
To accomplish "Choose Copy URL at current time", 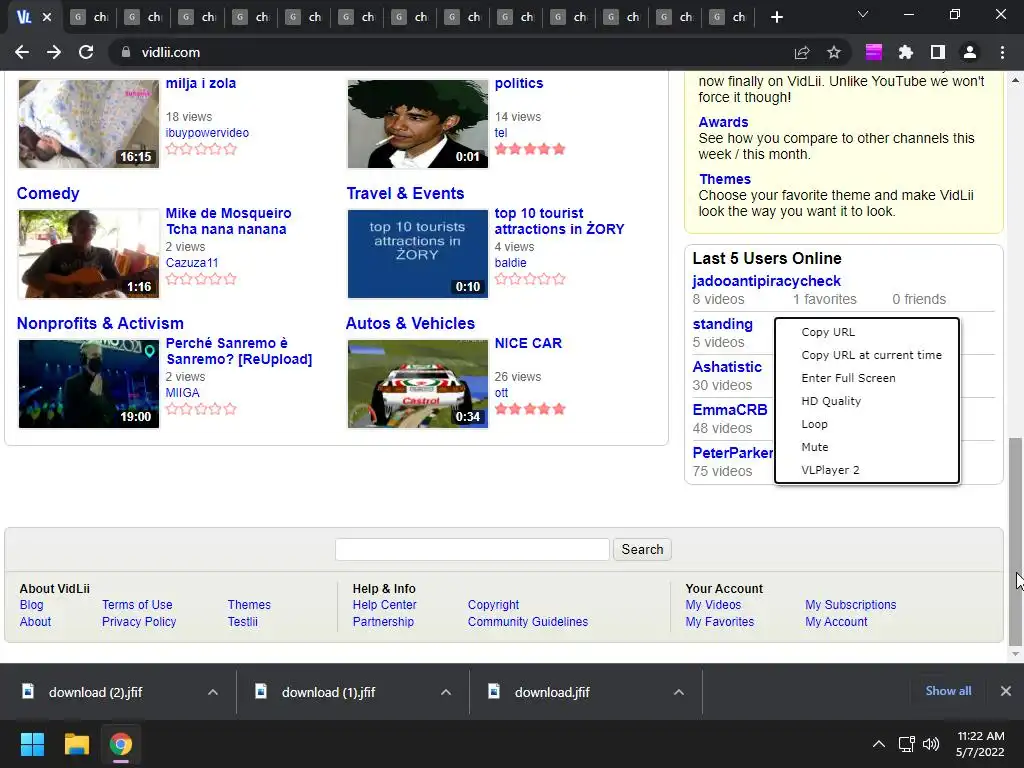I will [871, 355].
